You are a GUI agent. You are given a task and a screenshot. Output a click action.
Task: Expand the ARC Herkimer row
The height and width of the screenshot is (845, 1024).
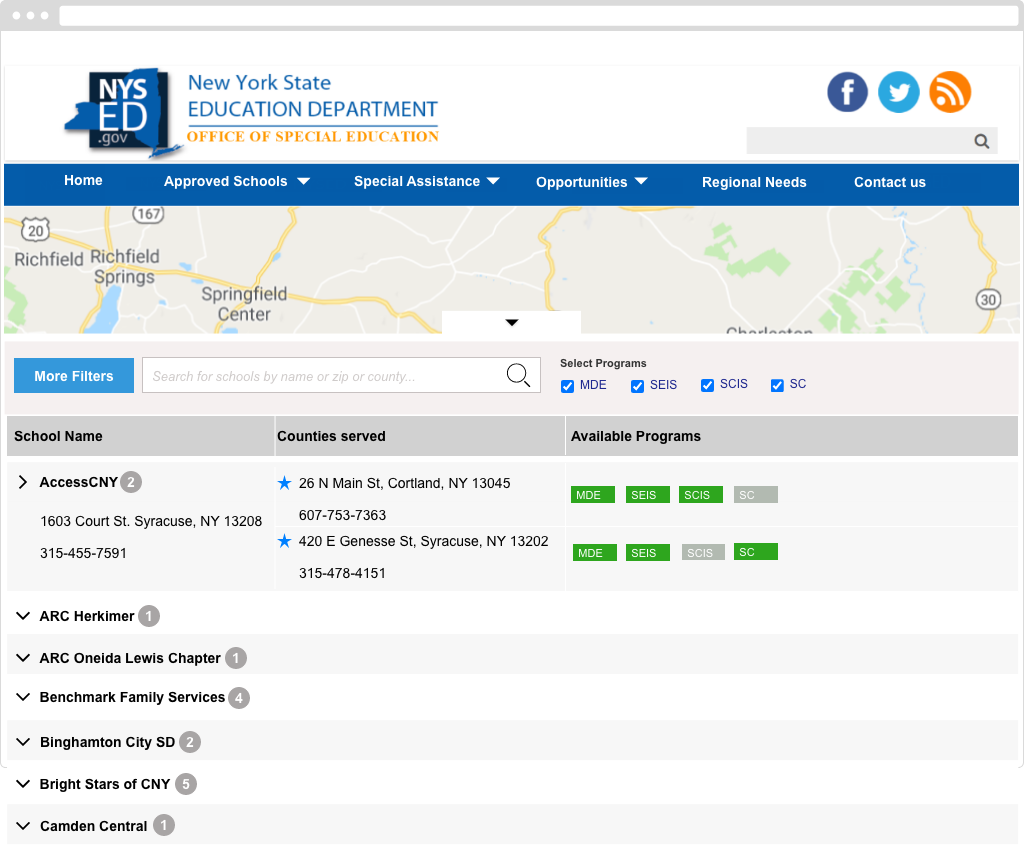[23, 616]
